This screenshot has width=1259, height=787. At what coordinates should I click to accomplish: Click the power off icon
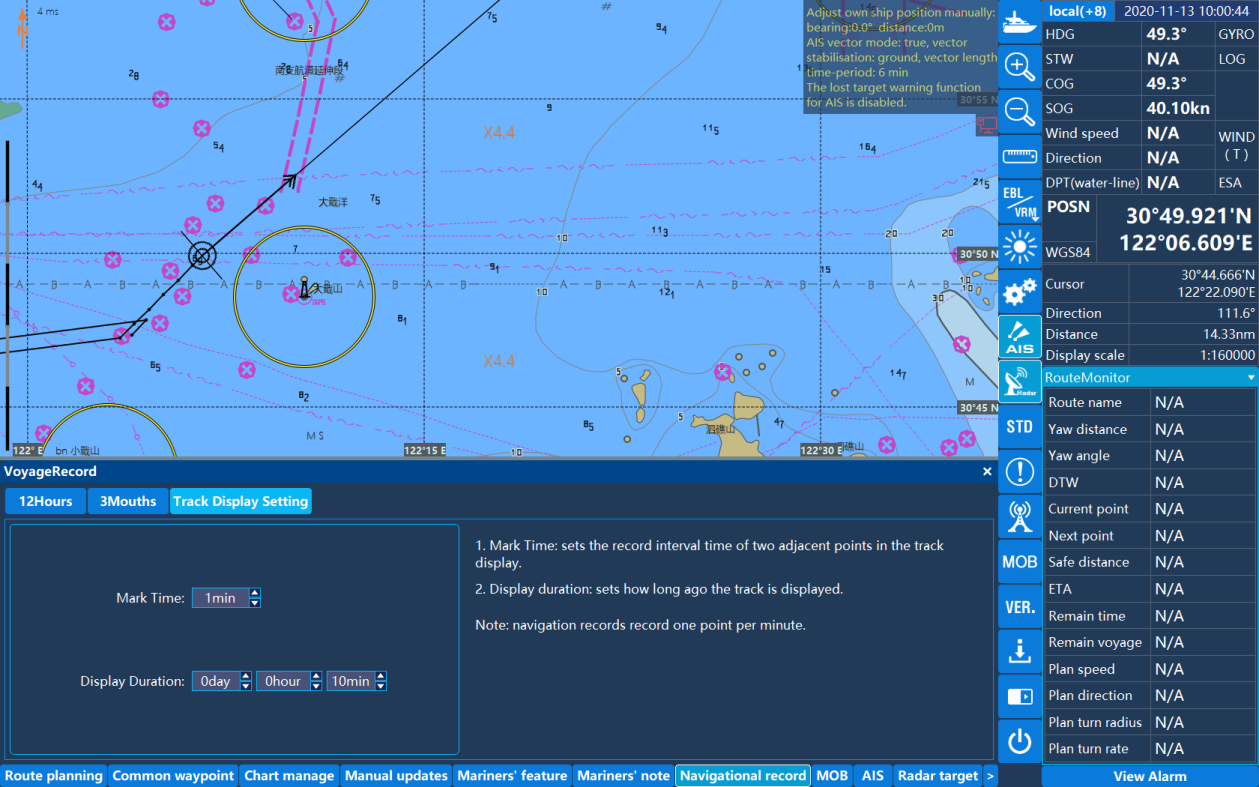[x=1019, y=741]
